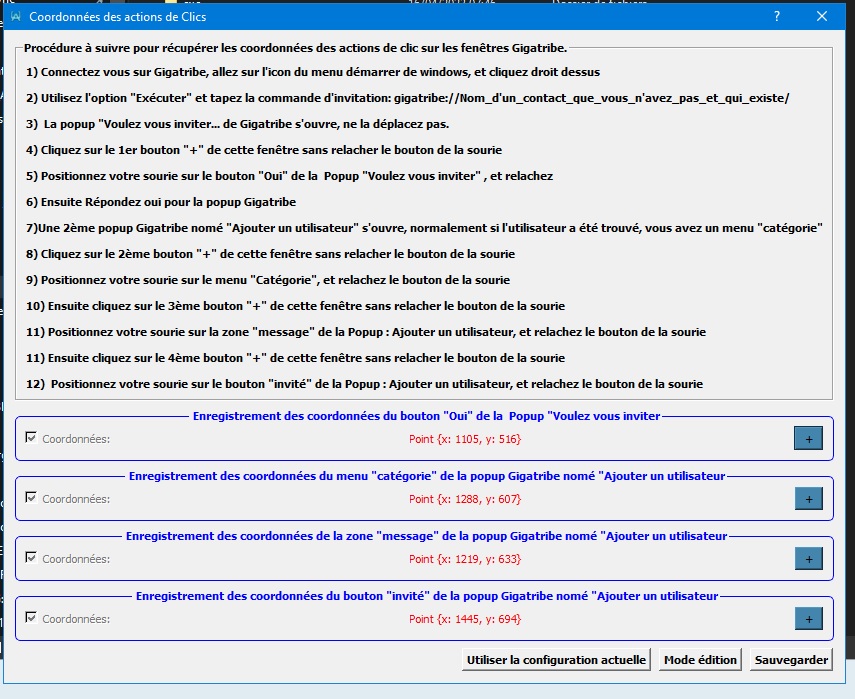The image size is (855, 699).
Task: Toggle Coordonnées checkbox in "Oui" button group
Action: [31, 438]
